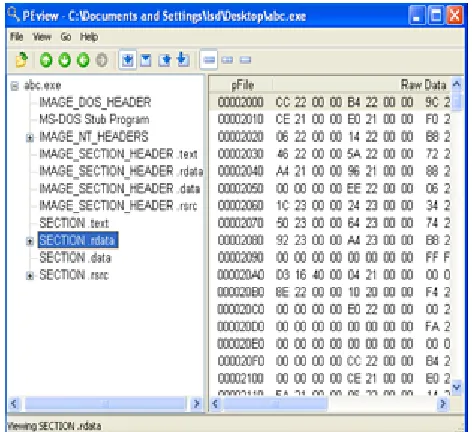The width and height of the screenshot is (472, 432).
Task: Click status bar text Viewing SECTION .rdata
Action: pyautogui.click(x=54, y=426)
